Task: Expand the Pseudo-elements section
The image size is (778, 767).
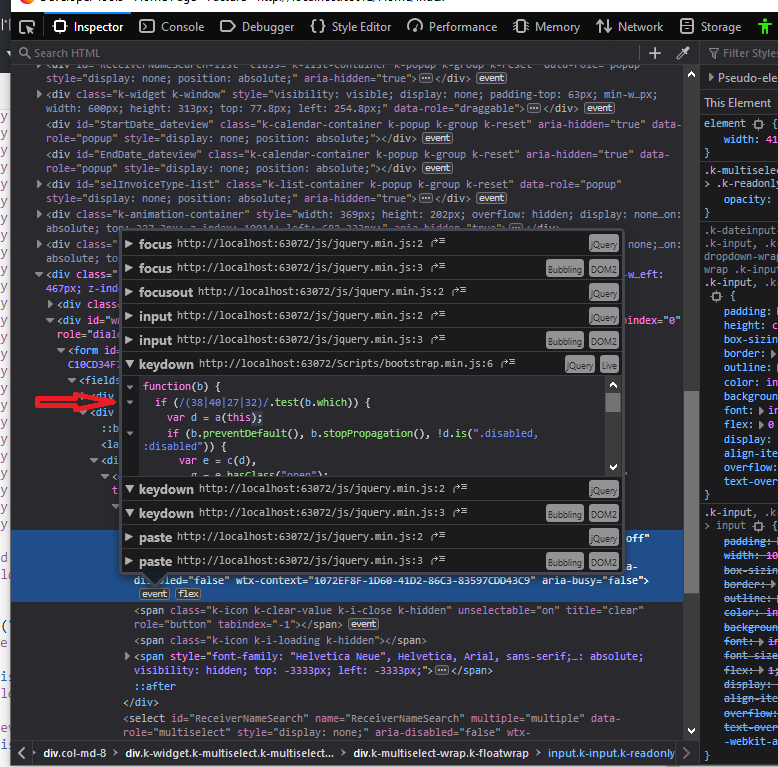Action: (710, 77)
